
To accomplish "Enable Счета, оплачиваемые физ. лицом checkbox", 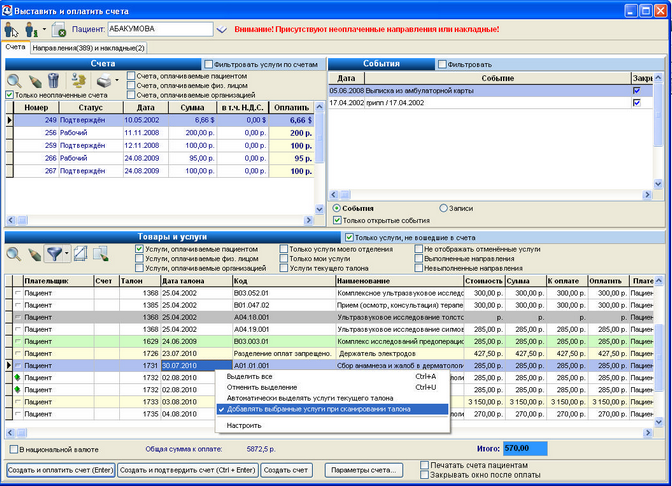I will click(131, 85).
